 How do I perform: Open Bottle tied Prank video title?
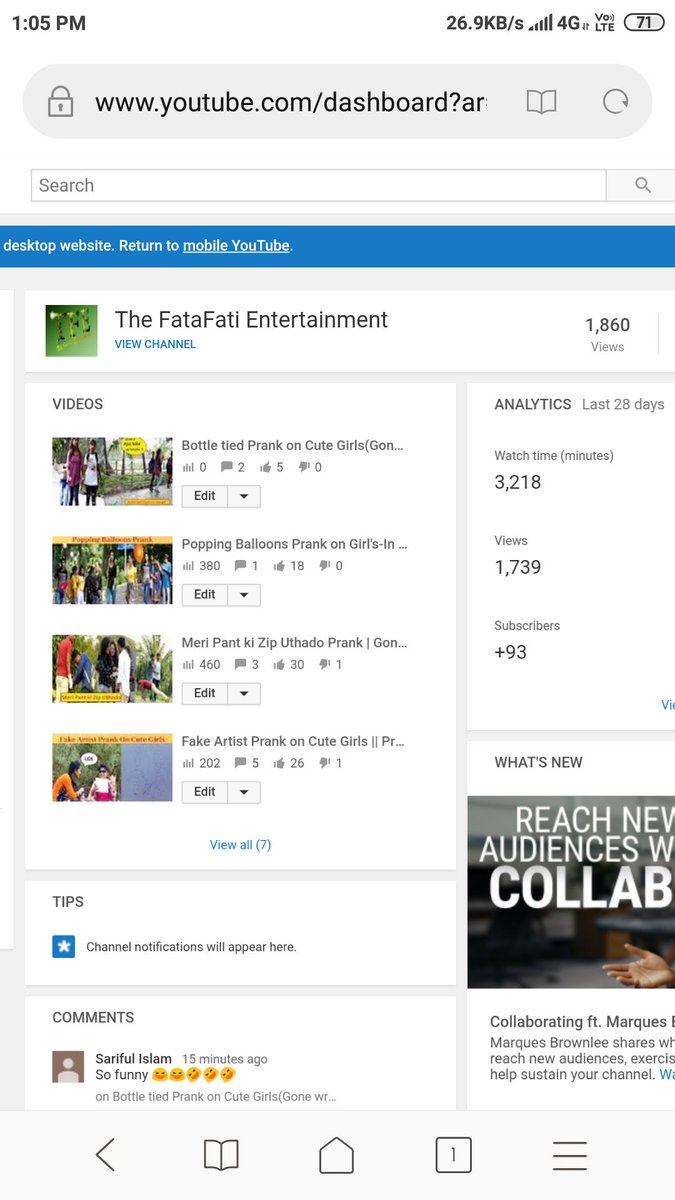tap(293, 446)
